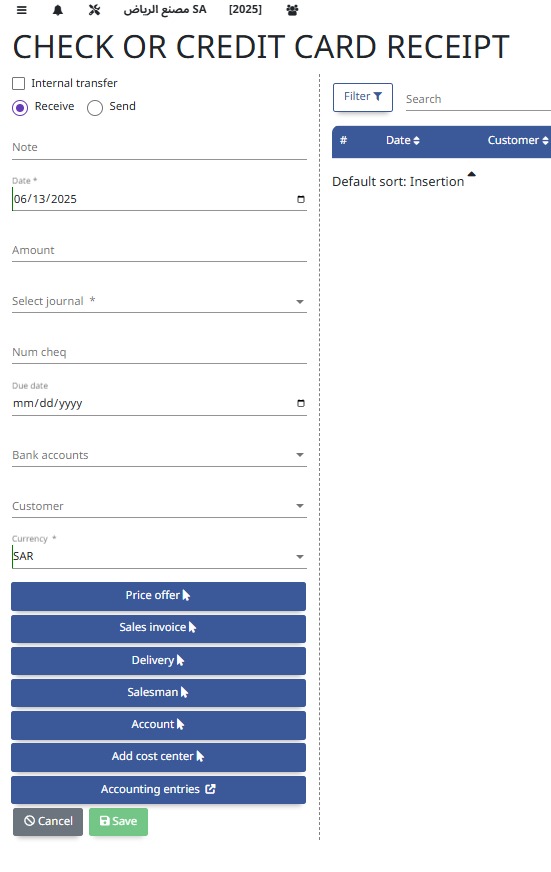Open the users group icon

coord(292,10)
